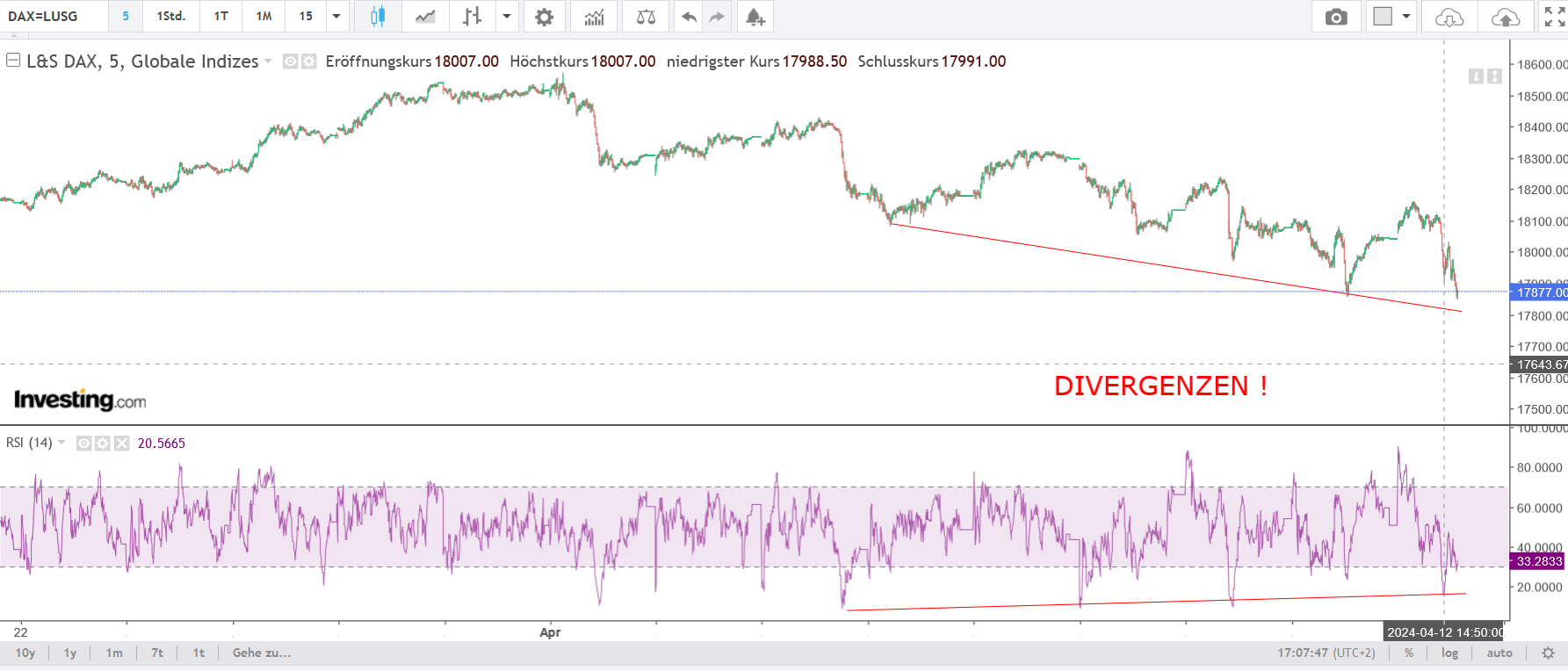
Task: Open the indicators menu
Action: (x=594, y=17)
